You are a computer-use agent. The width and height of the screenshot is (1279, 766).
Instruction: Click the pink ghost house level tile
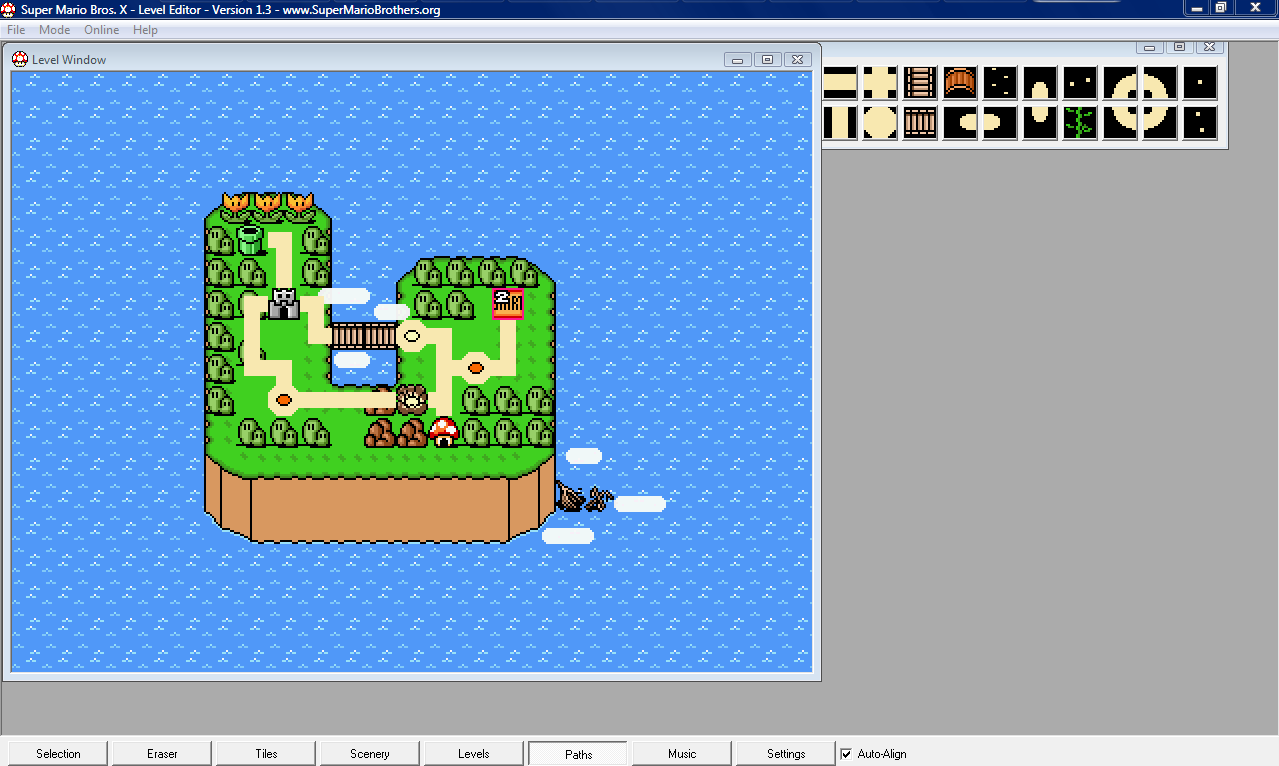pos(508,303)
